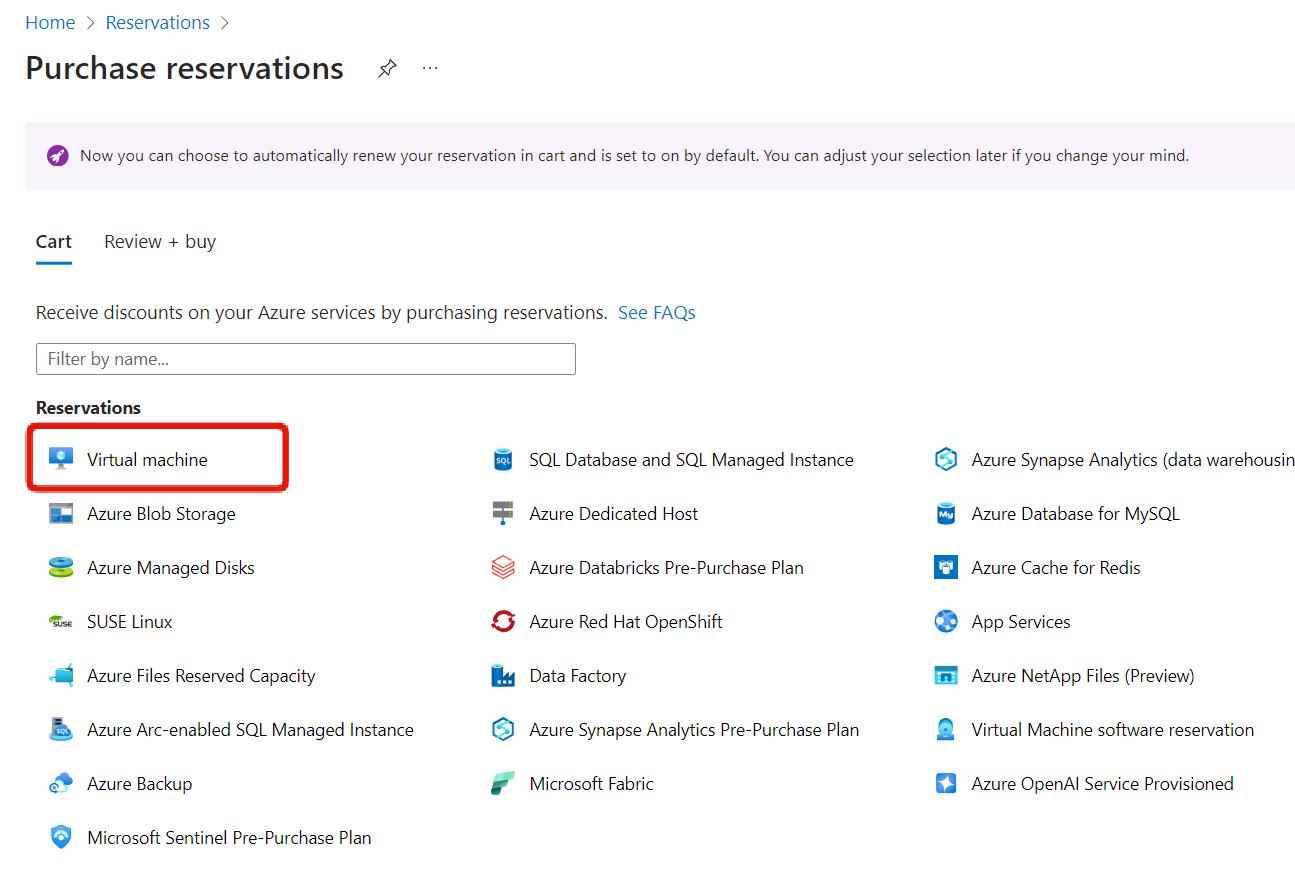Viewport: 1295px width, 870px height.
Task: Select the Azure Database for MySQL label
Action: (1076, 513)
